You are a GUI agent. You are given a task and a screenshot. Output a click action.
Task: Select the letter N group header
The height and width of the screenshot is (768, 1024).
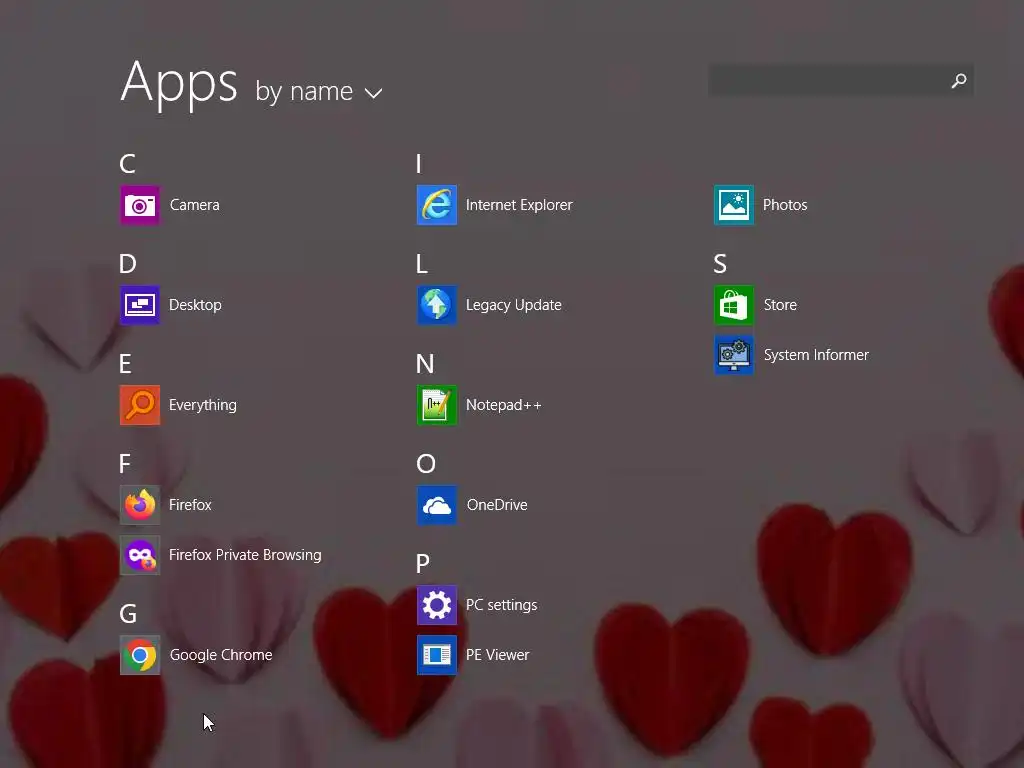point(425,364)
